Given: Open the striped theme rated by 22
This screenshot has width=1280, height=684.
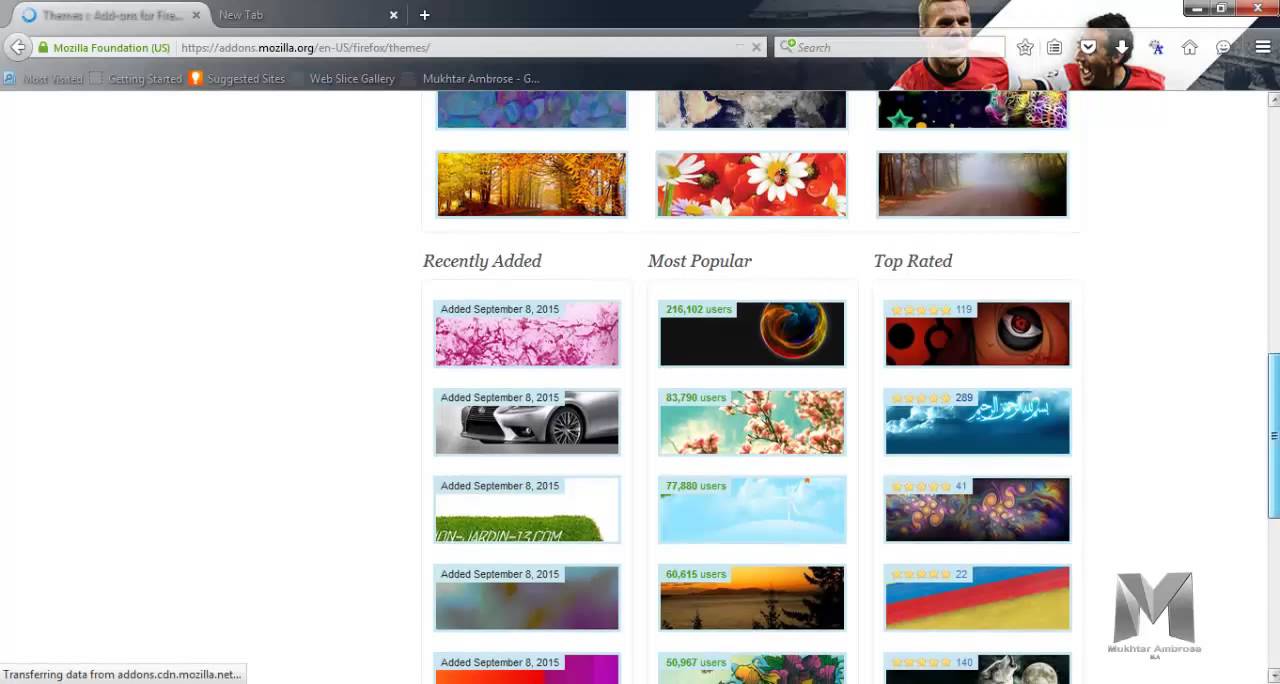Looking at the screenshot, I should pos(977,598).
